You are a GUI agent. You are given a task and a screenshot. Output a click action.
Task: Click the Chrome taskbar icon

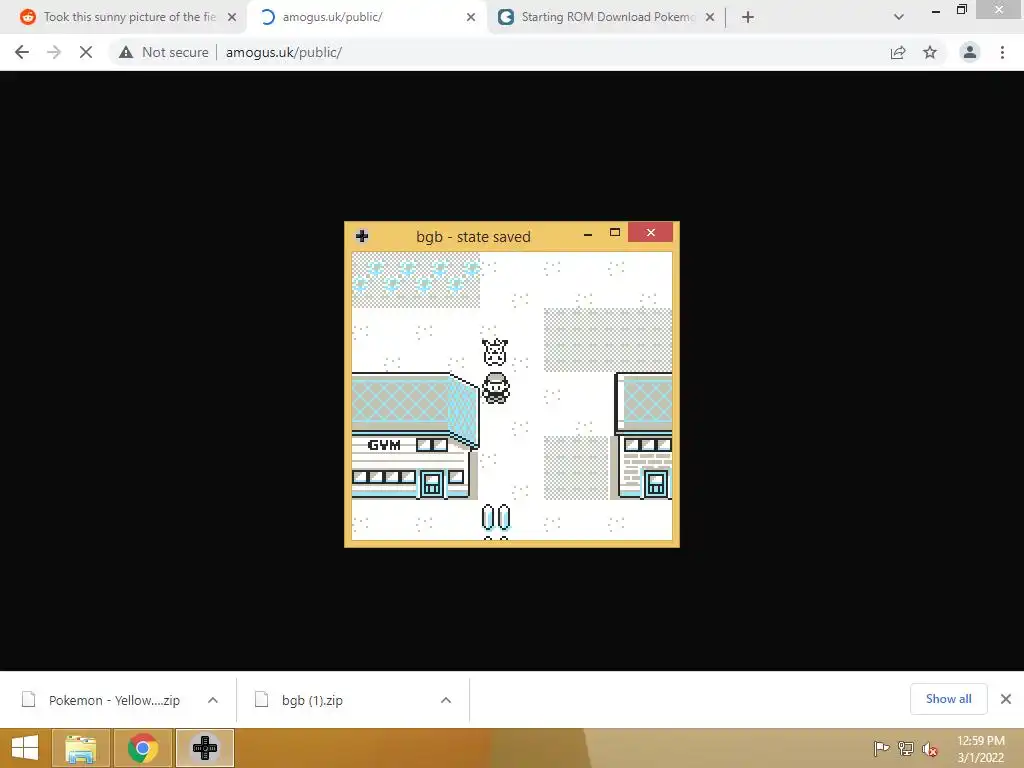[142, 748]
